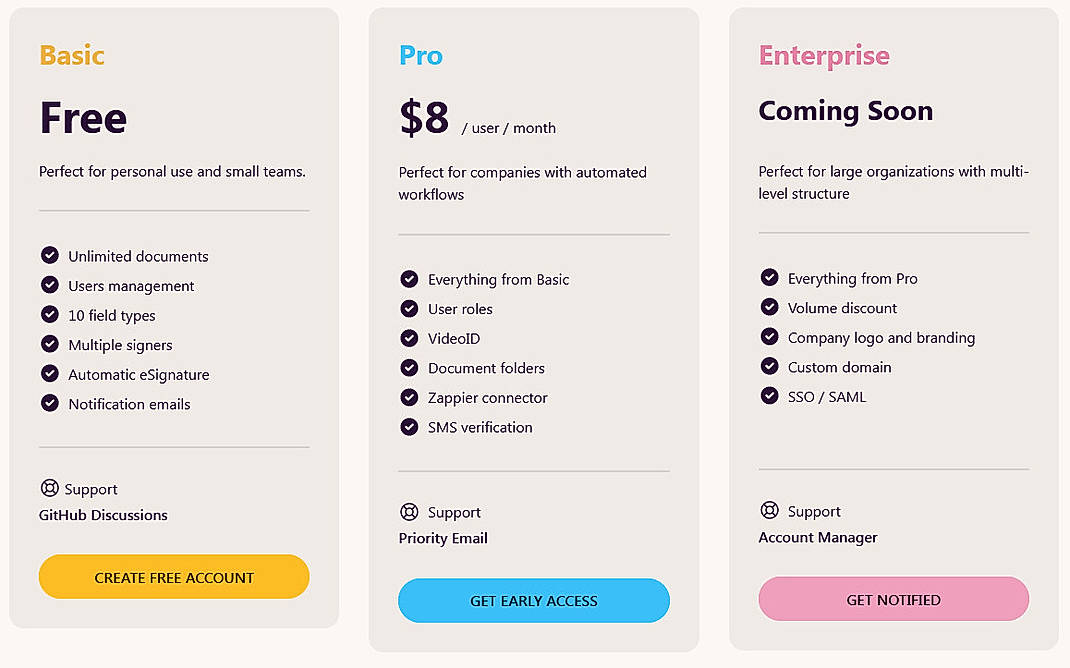
Task: Select the Enterprise plan title
Action: click(823, 56)
